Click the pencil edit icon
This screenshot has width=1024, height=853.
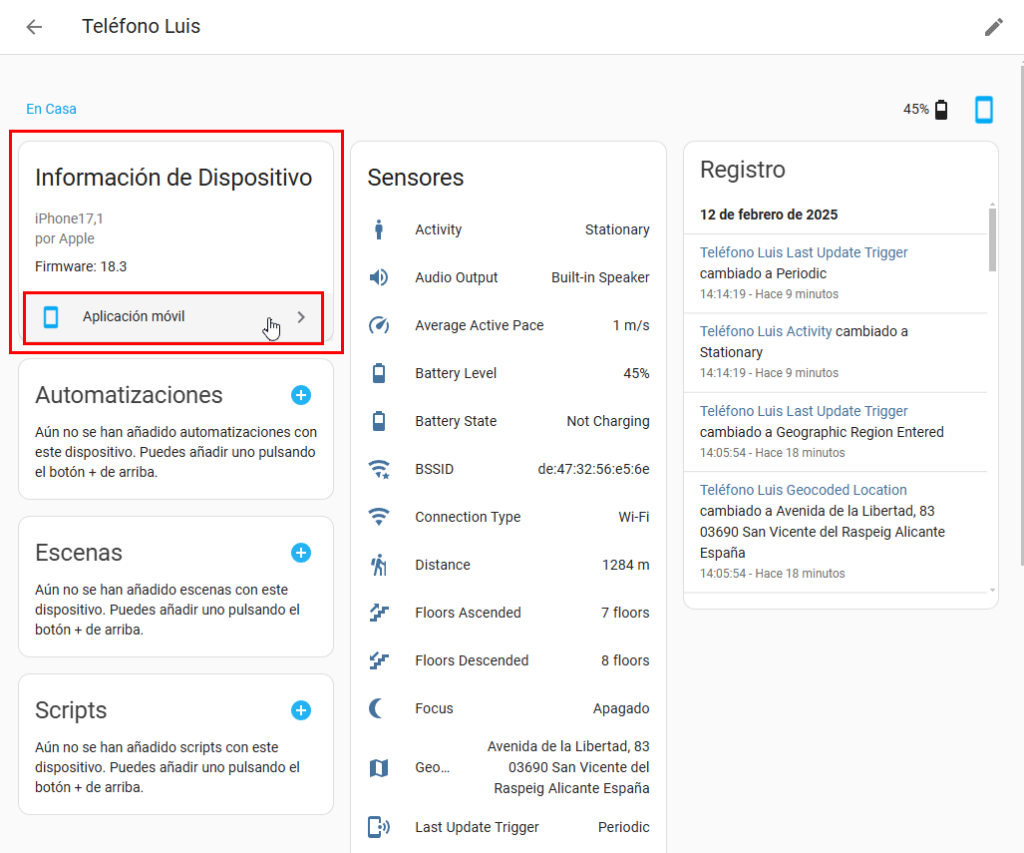[993, 27]
